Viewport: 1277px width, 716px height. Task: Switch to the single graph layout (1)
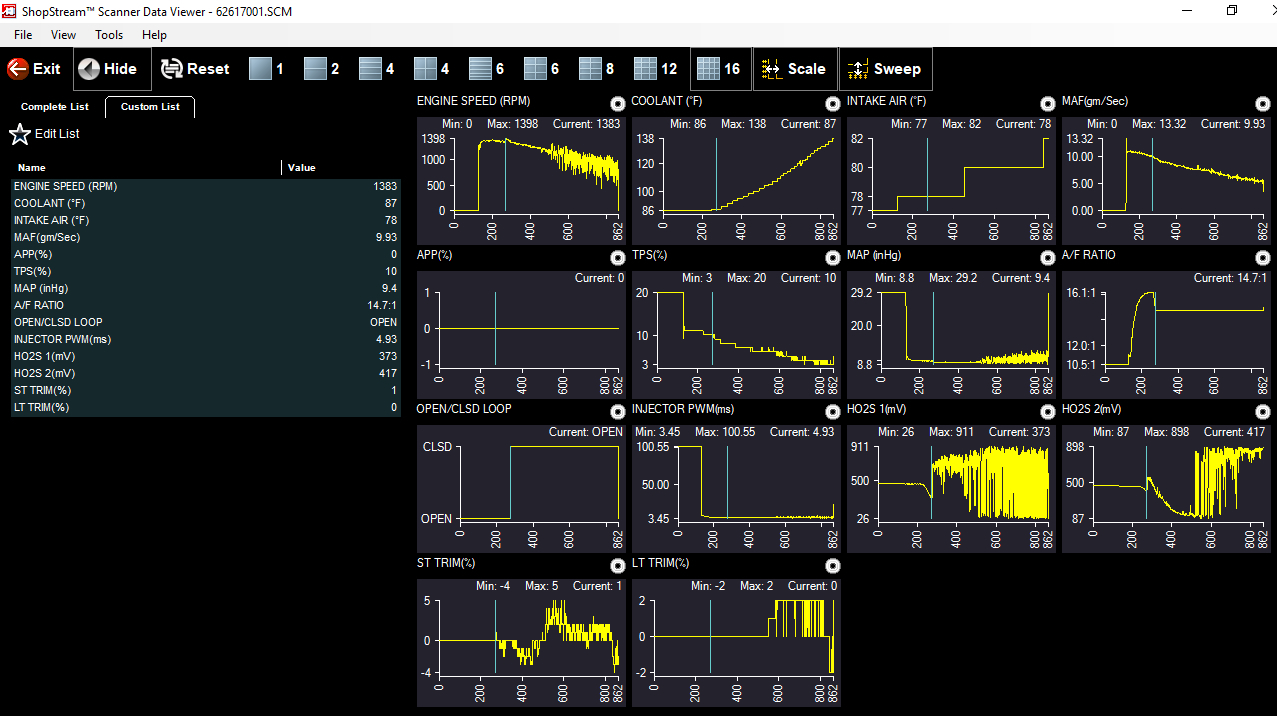261,69
